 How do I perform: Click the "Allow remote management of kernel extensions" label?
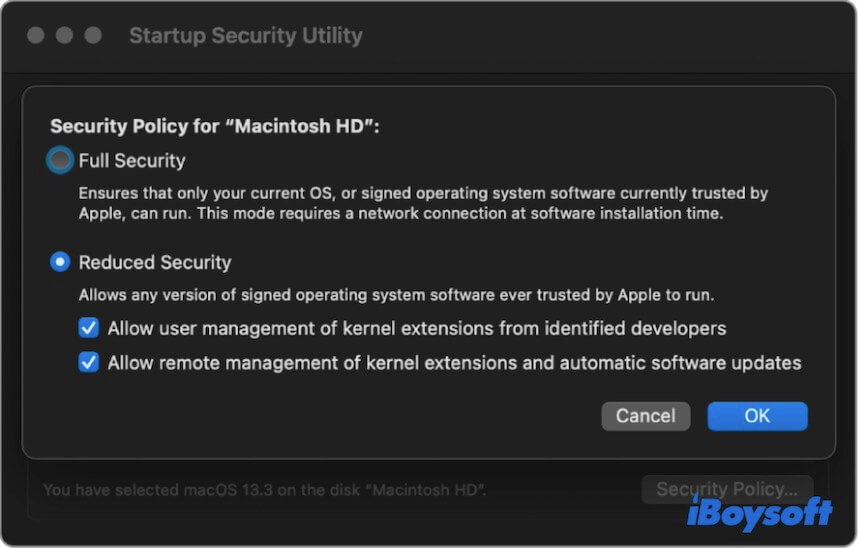[454, 362]
